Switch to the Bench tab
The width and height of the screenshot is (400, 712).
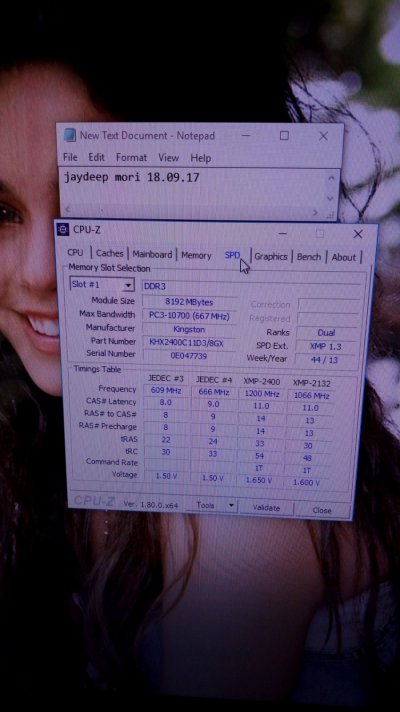[309, 257]
